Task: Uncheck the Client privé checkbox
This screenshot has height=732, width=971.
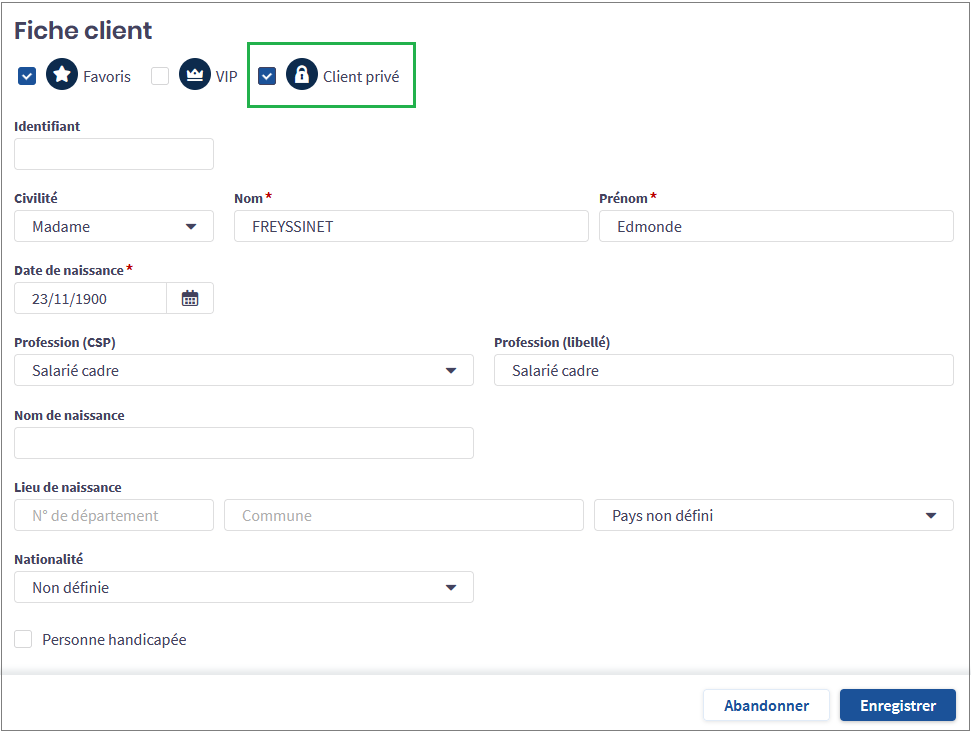Action: (x=267, y=76)
